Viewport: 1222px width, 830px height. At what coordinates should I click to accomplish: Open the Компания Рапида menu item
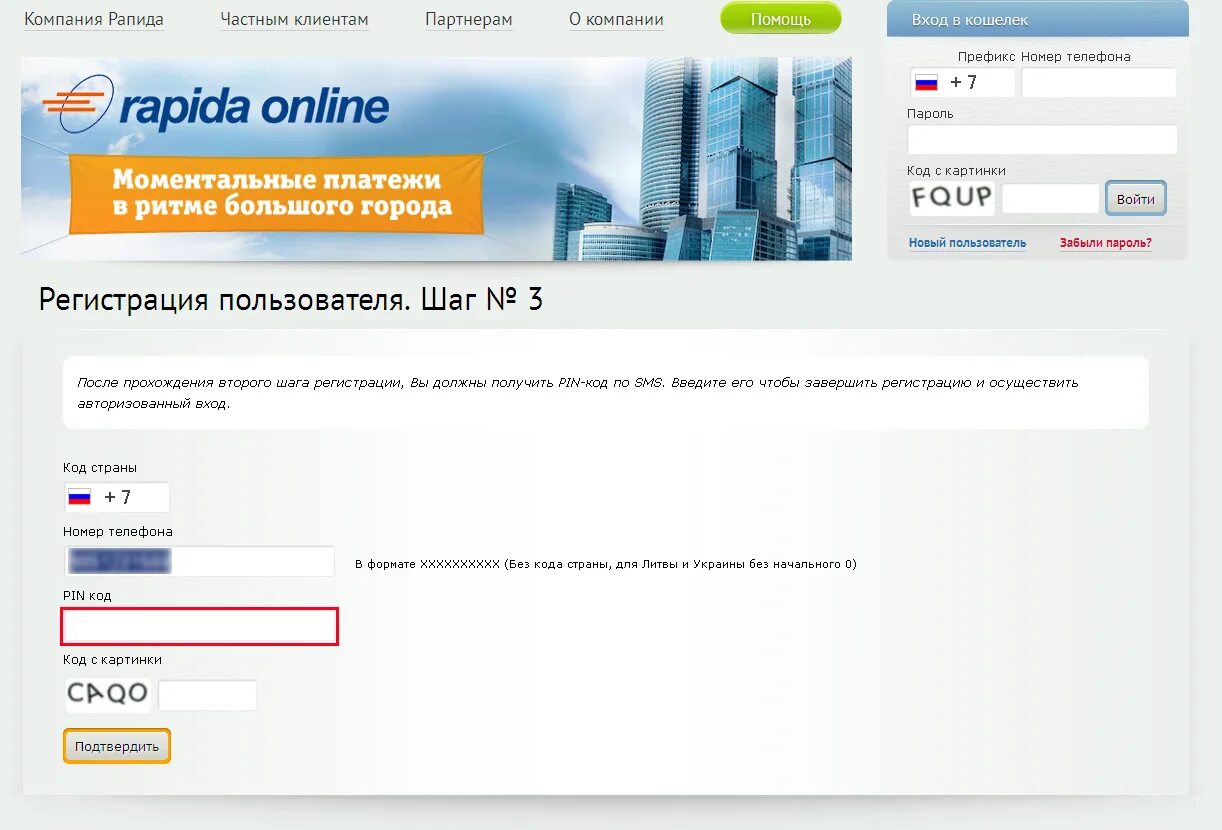coord(94,20)
